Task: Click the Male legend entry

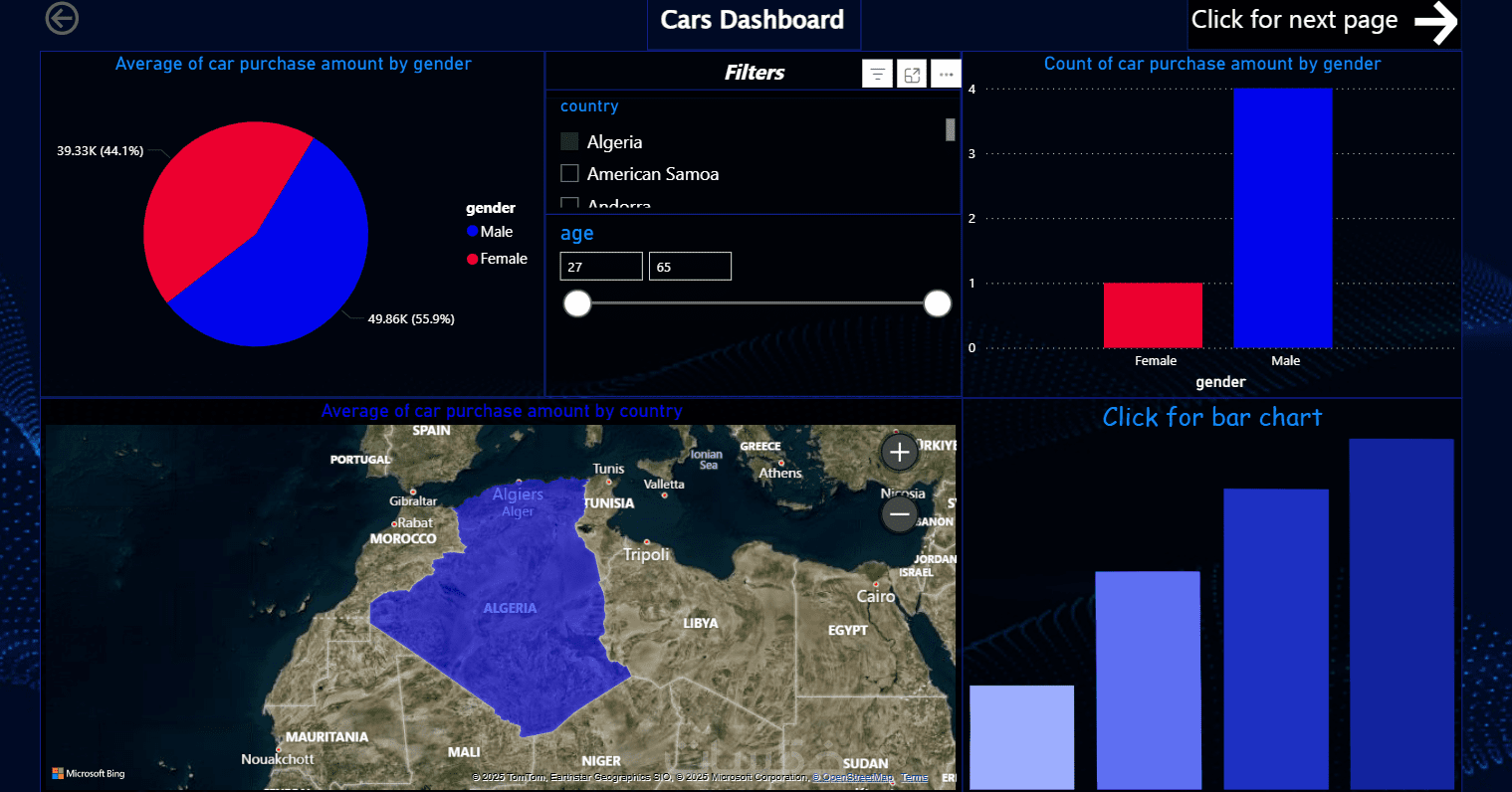Action: (490, 231)
